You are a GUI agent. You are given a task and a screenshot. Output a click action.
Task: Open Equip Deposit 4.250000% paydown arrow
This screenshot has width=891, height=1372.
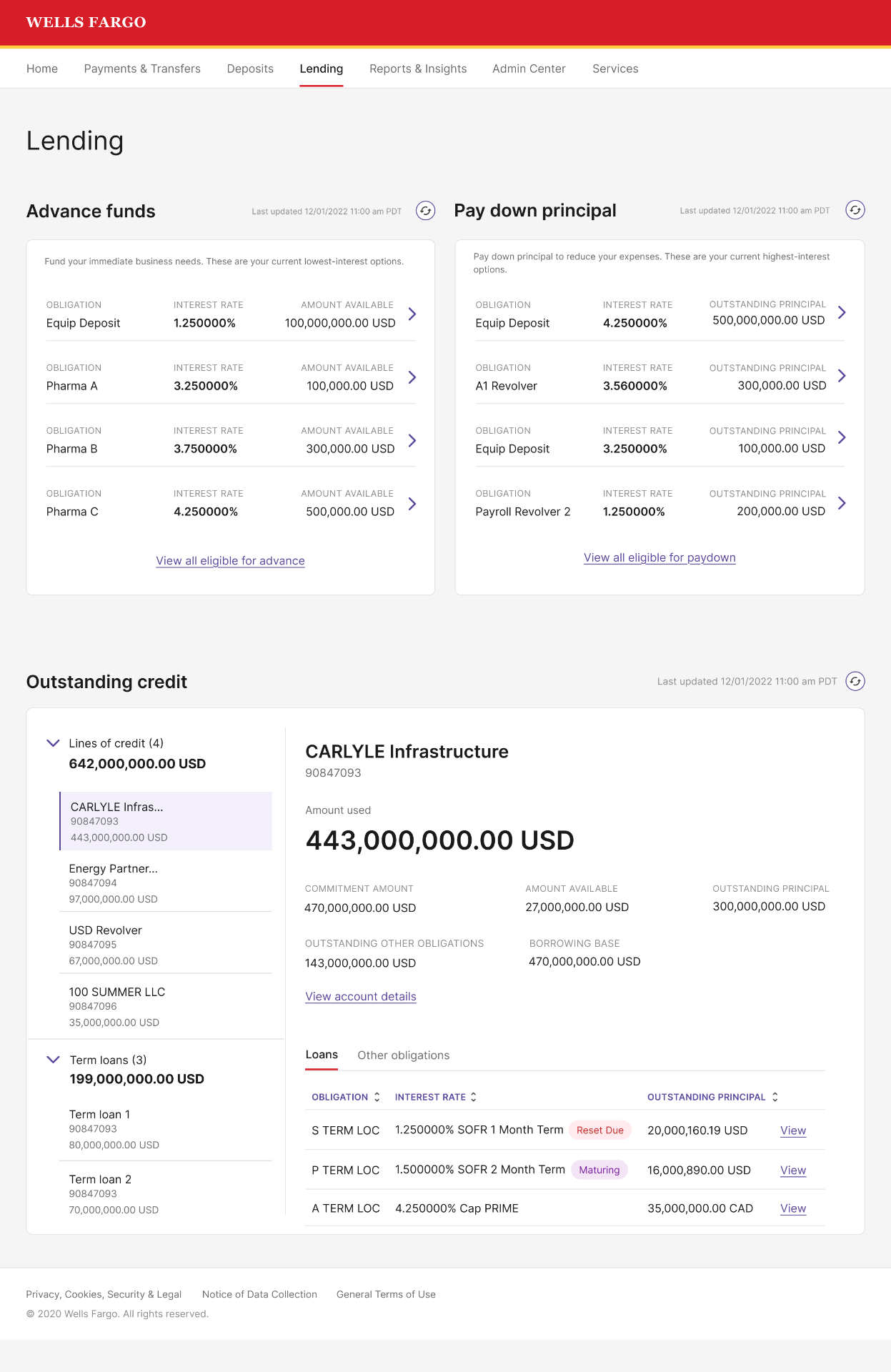coord(842,312)
